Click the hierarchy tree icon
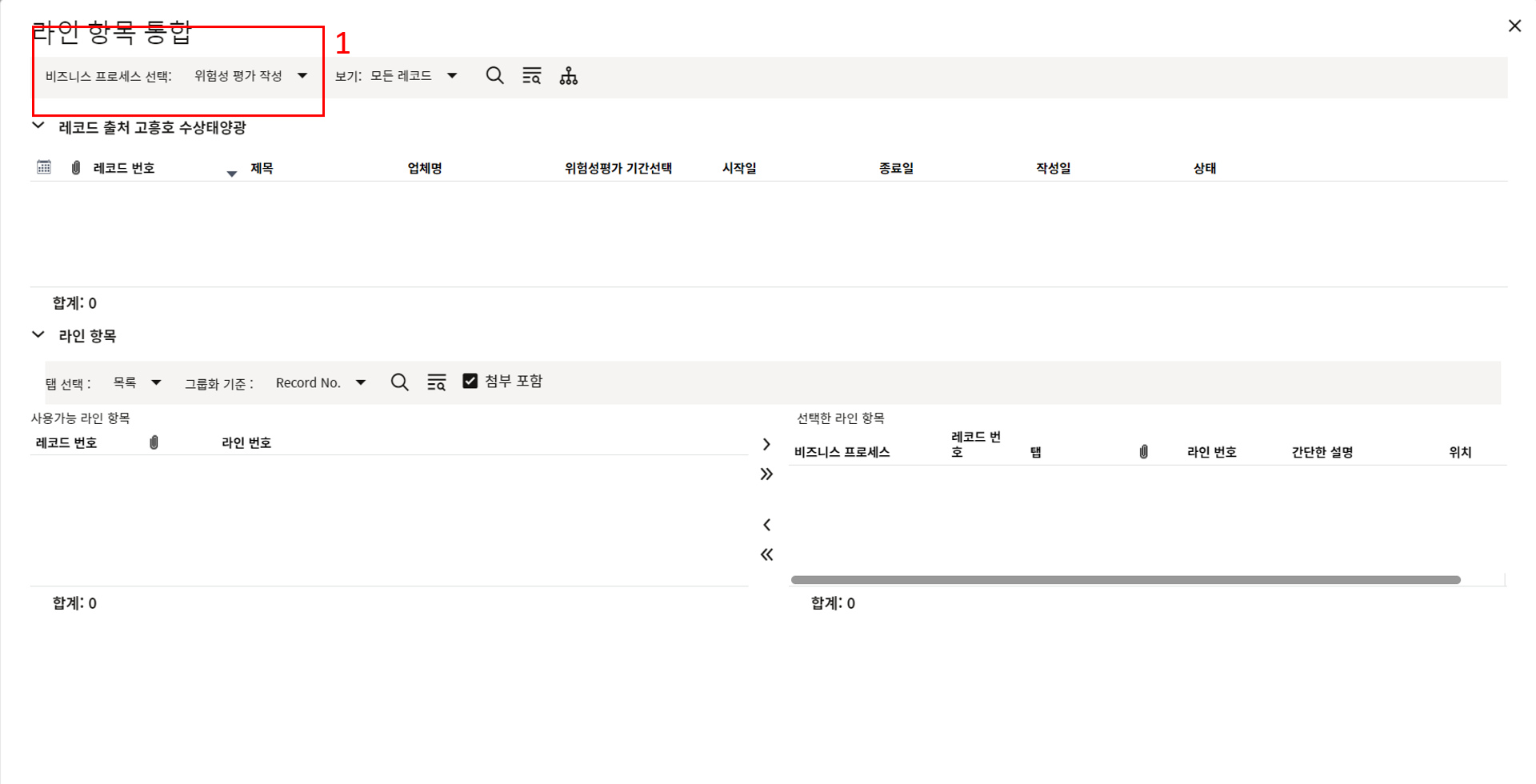The image size is (1536, 784). pos(568,76)
